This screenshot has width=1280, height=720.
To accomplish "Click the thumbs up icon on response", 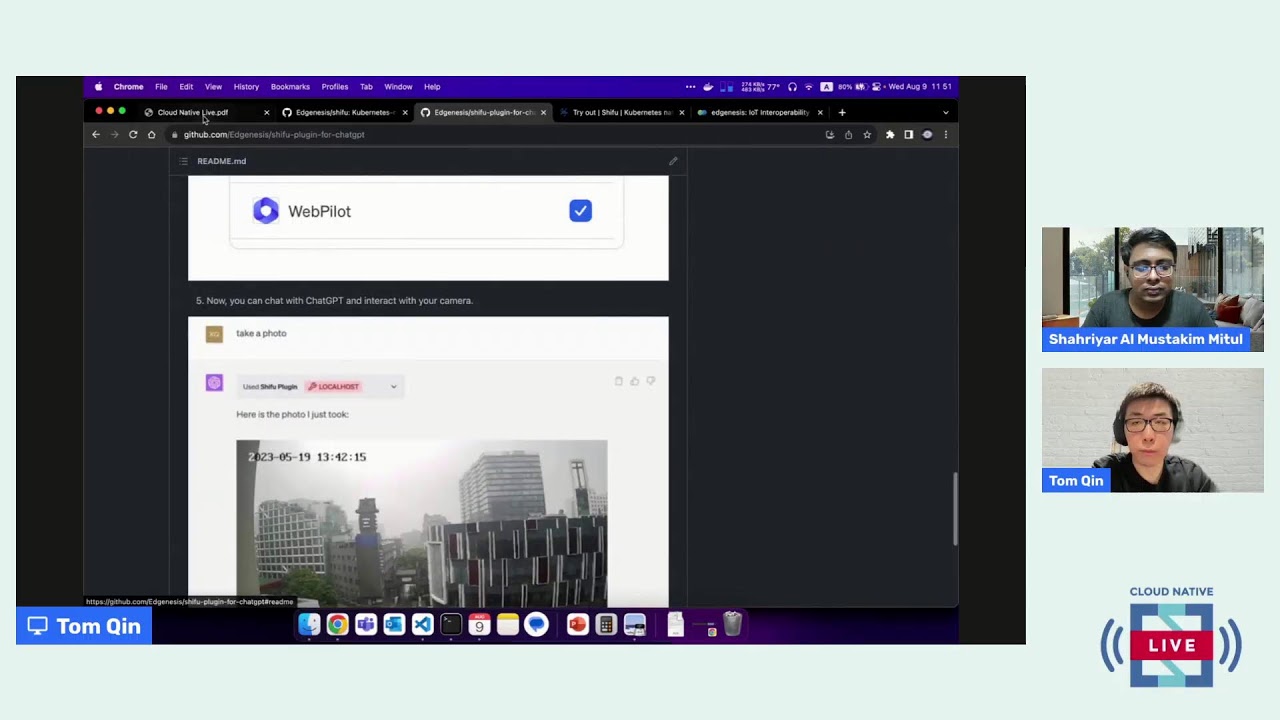I will coord(634,381).
